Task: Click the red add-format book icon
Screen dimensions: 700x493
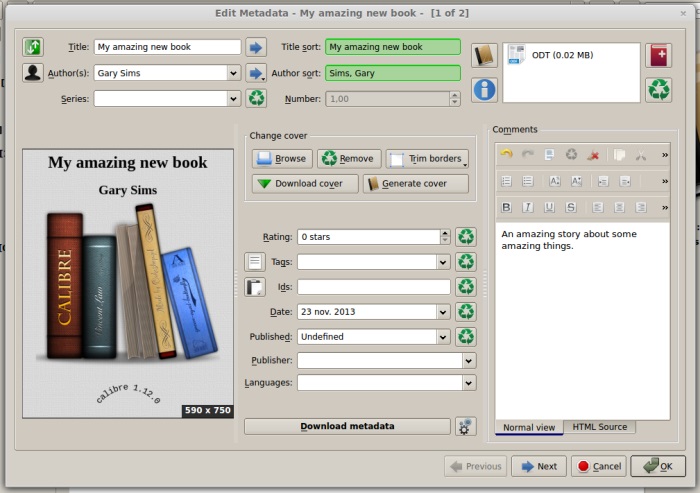Action: [x=658, y=56]
